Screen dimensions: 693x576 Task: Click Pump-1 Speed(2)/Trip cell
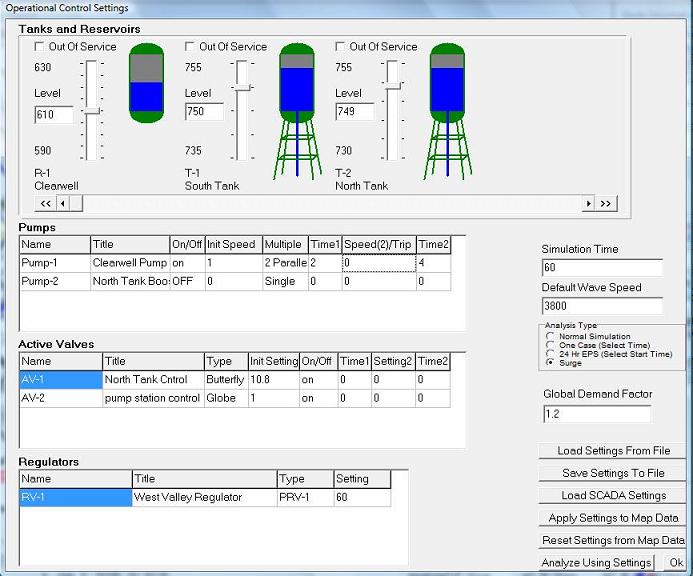point(379,263)
